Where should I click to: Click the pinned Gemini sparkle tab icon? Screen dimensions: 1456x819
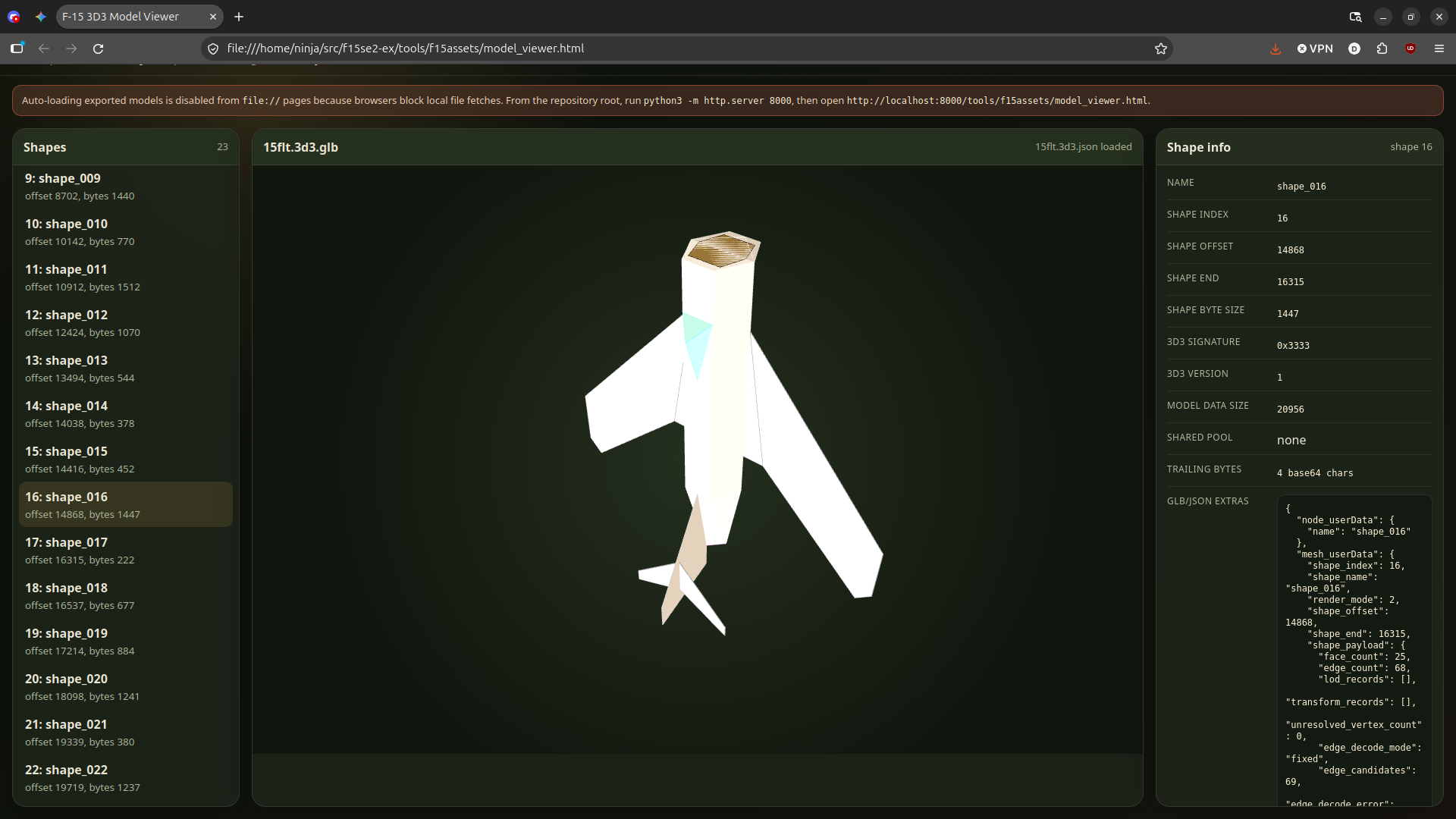[x=41, y=17]
